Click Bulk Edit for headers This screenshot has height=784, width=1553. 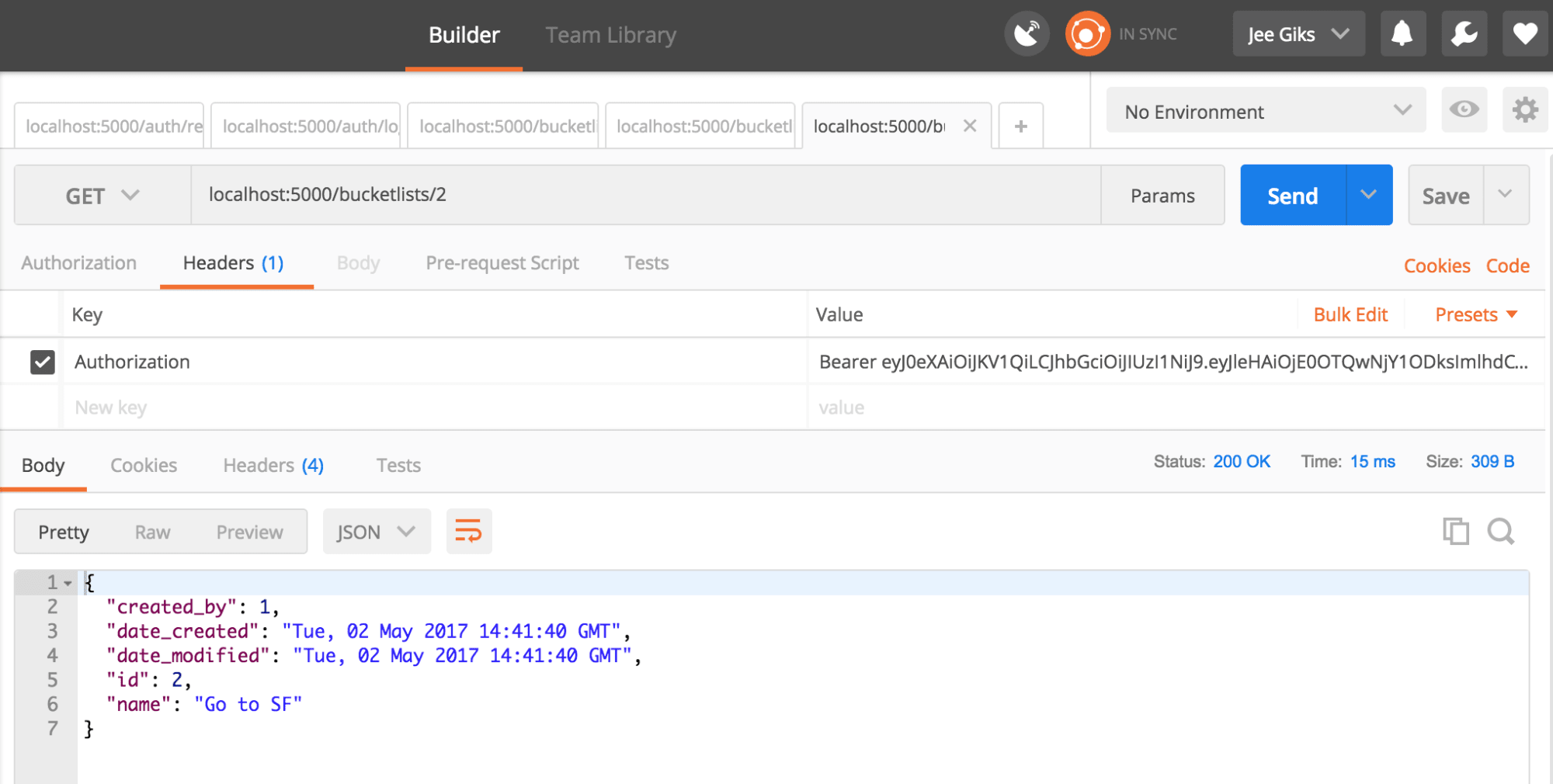click(x=1350, y=314)
